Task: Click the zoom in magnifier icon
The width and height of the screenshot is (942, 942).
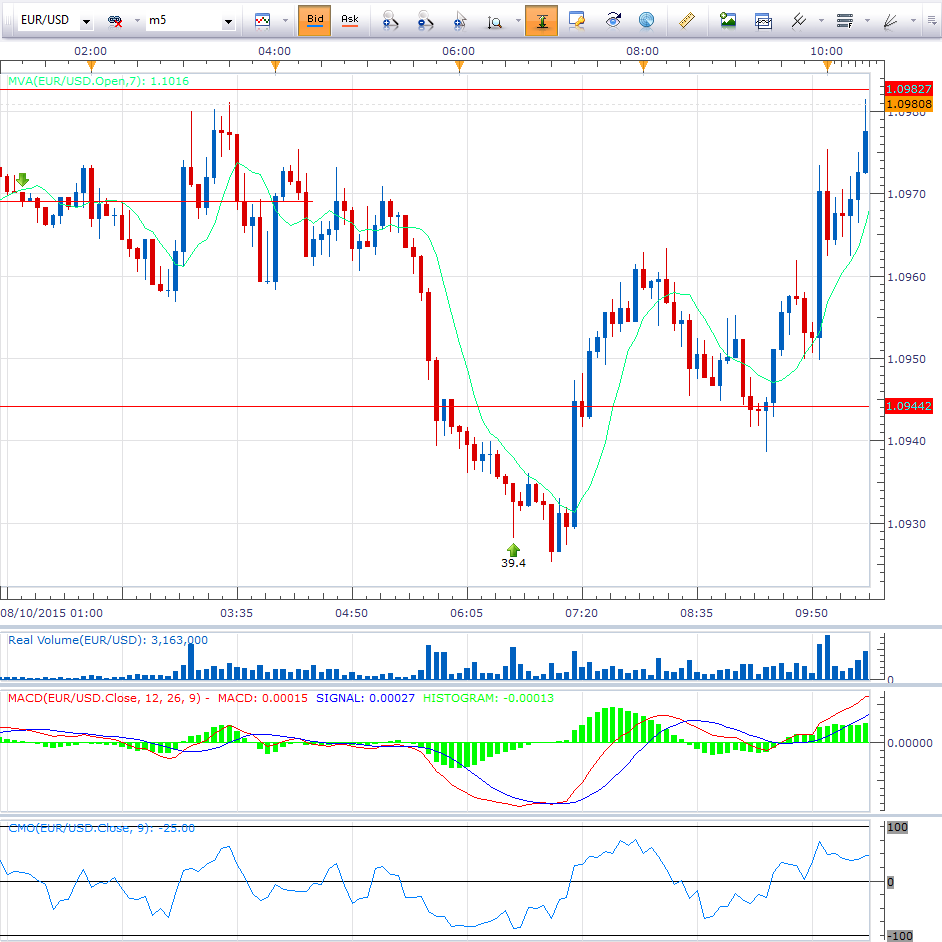Action: (391, 20)
